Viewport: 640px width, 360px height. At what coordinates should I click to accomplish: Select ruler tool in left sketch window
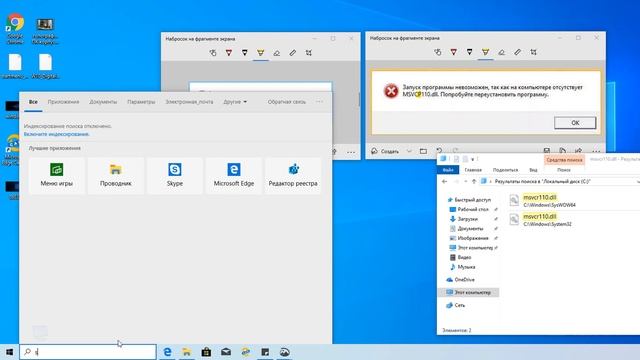293,53
